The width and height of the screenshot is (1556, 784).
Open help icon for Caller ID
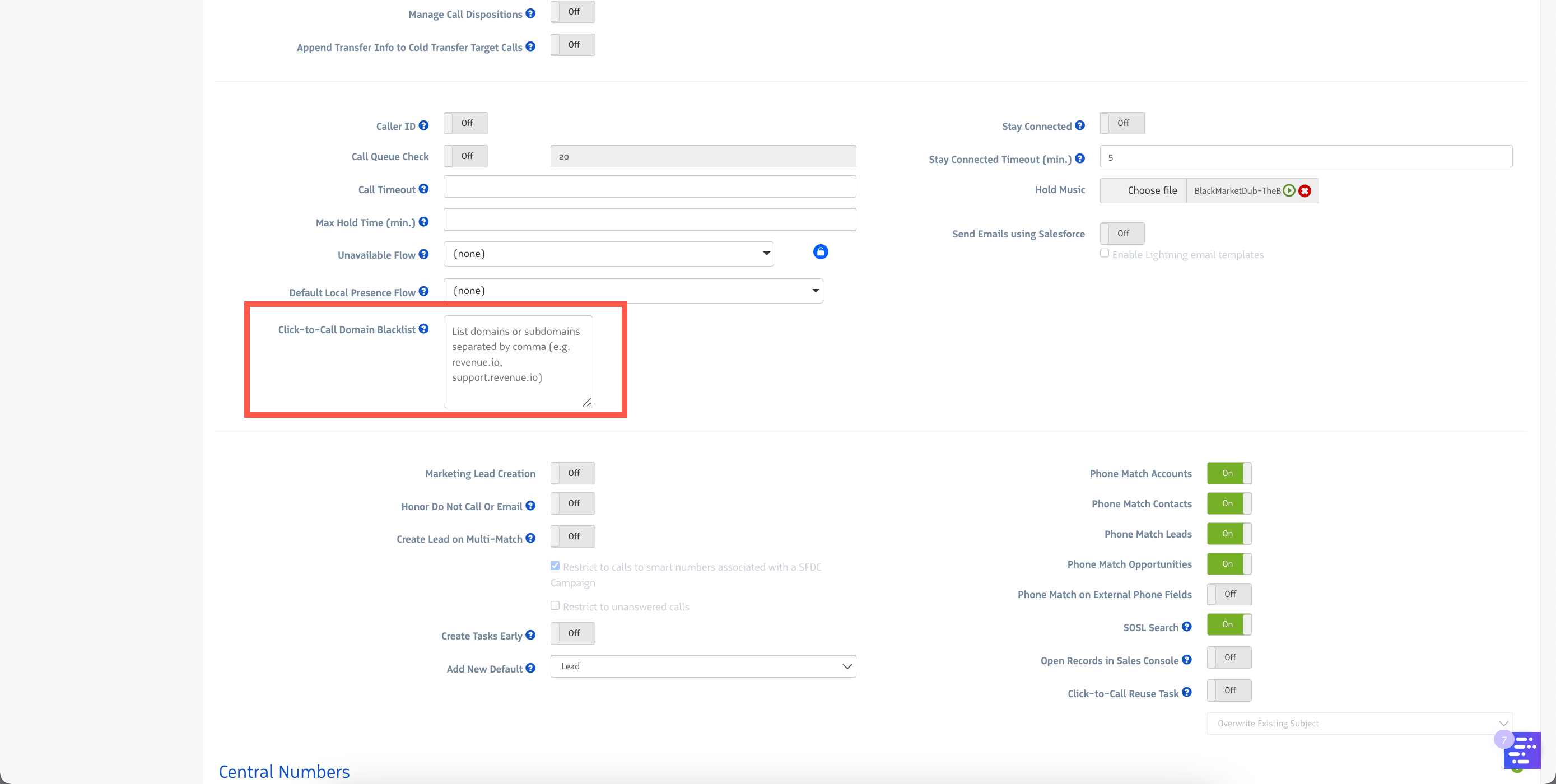[x=423, y=125]
